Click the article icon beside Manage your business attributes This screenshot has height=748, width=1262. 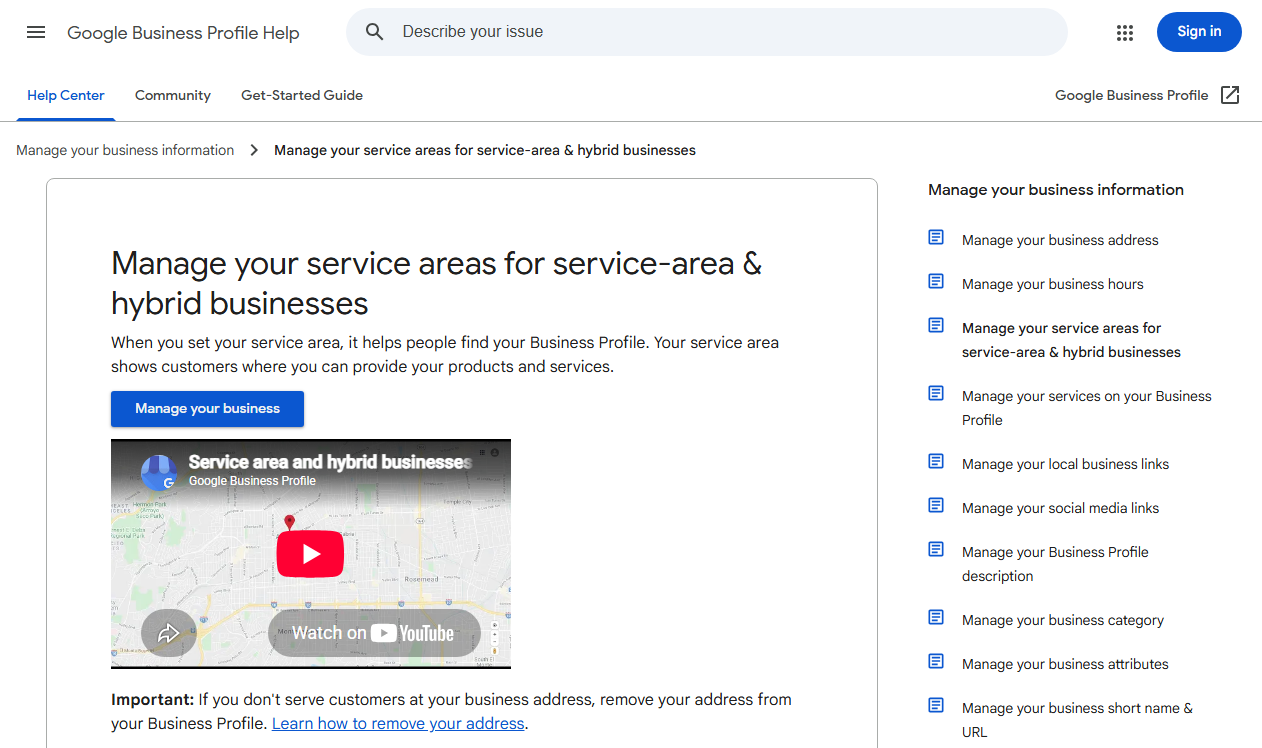click(x=936, y=662)
